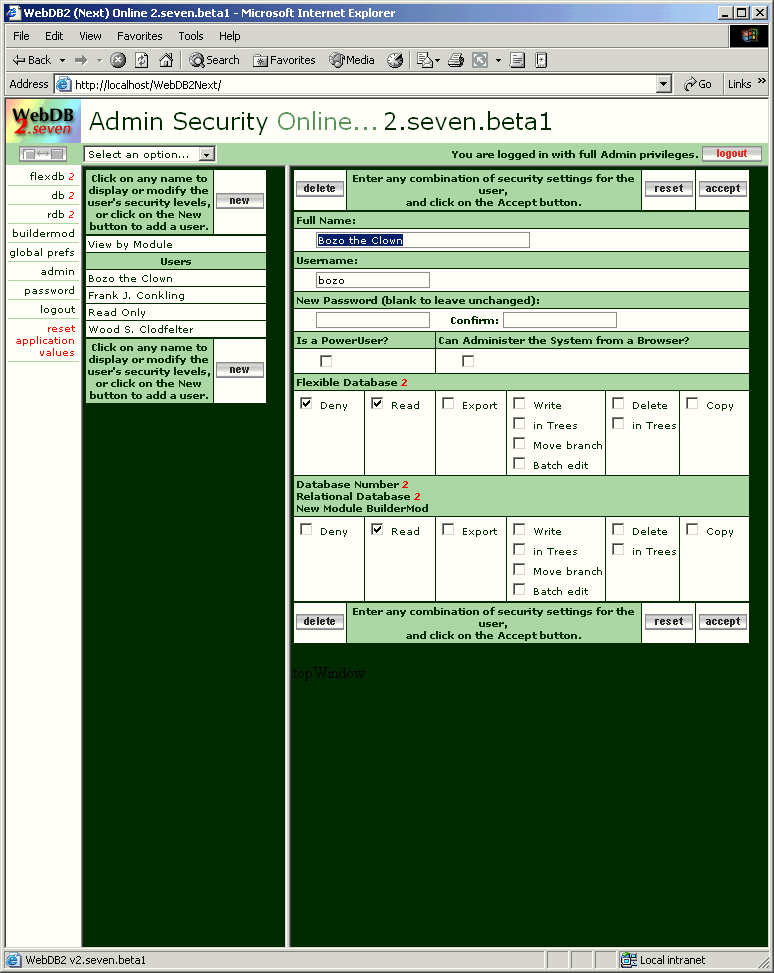Click the Refresh page icon
The image size is (774, 973).
(142, 60)
